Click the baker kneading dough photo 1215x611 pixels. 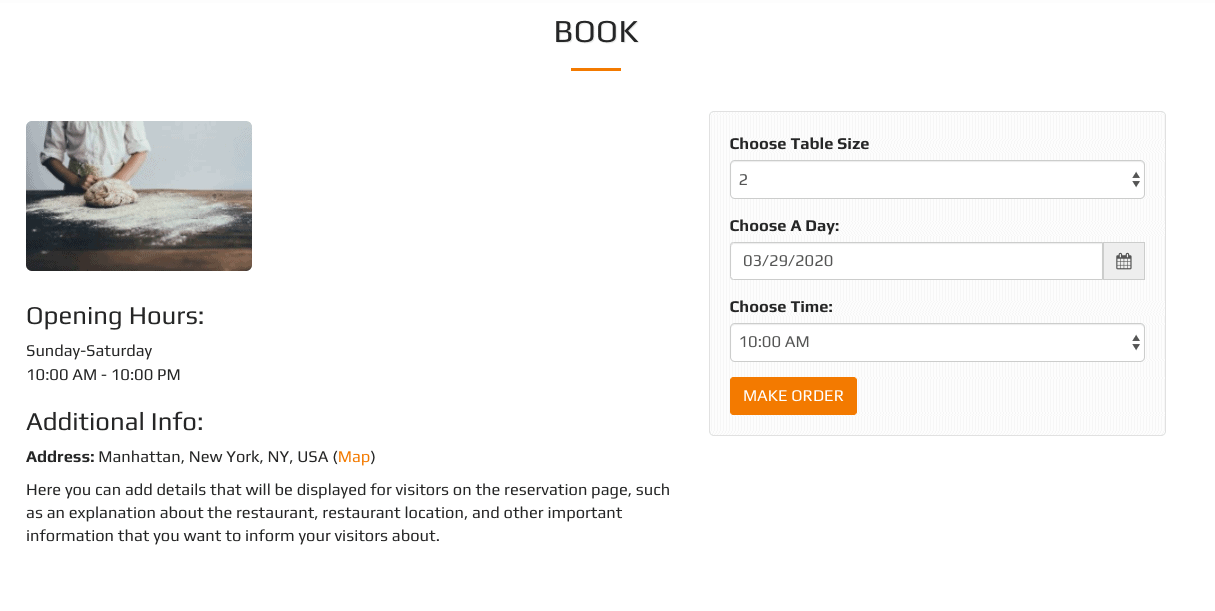point(139,196)
